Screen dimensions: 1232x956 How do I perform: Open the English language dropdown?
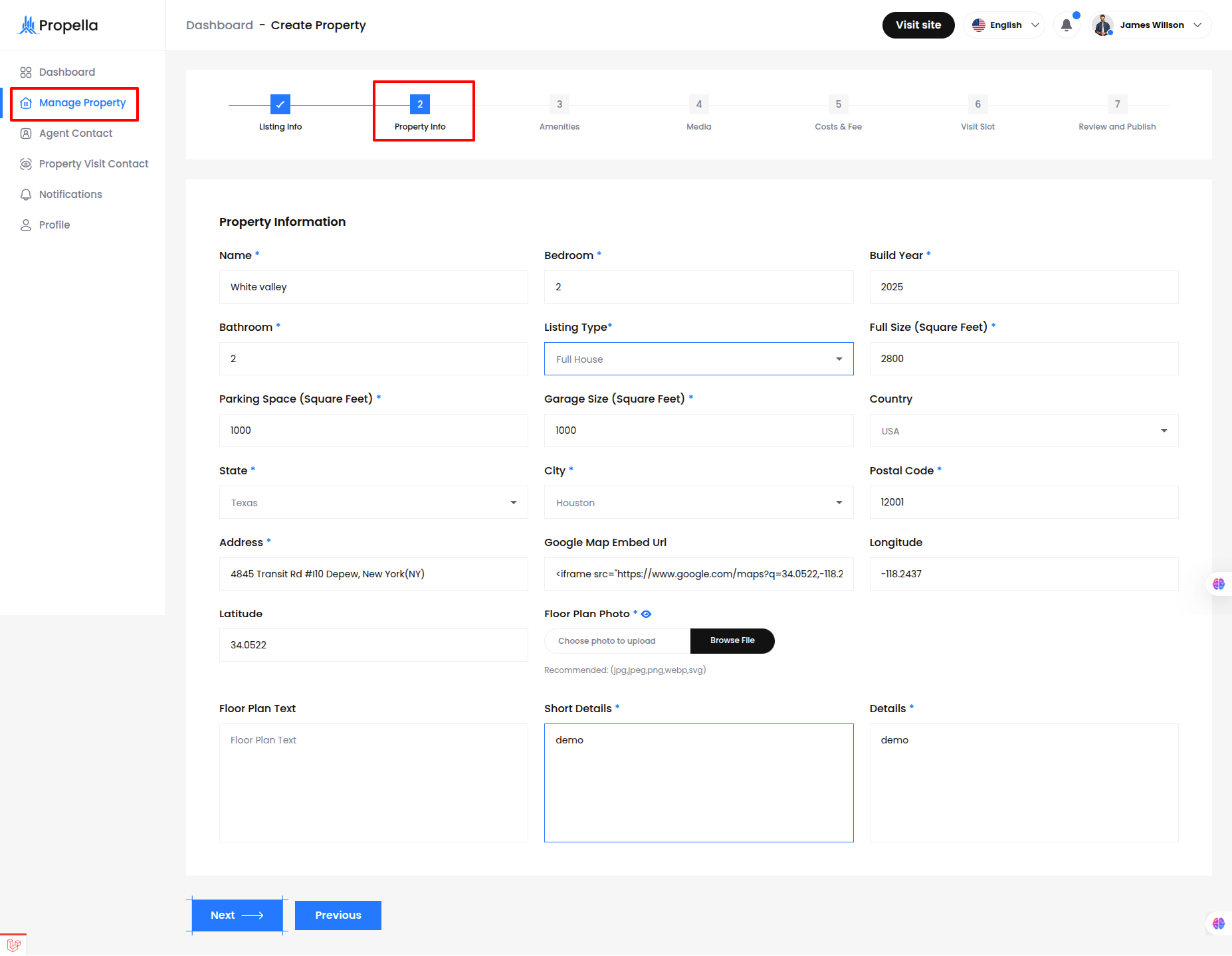[x=1004, y=25]
